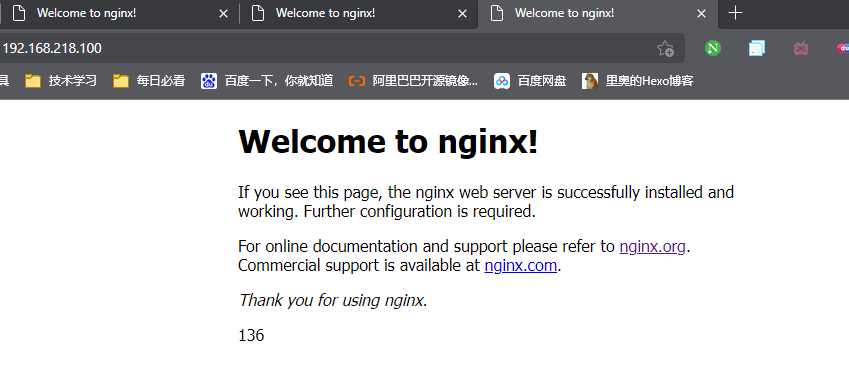The image size is (849, 373).
Task: Open the blue window extension icon
Action: coord(757,48)
